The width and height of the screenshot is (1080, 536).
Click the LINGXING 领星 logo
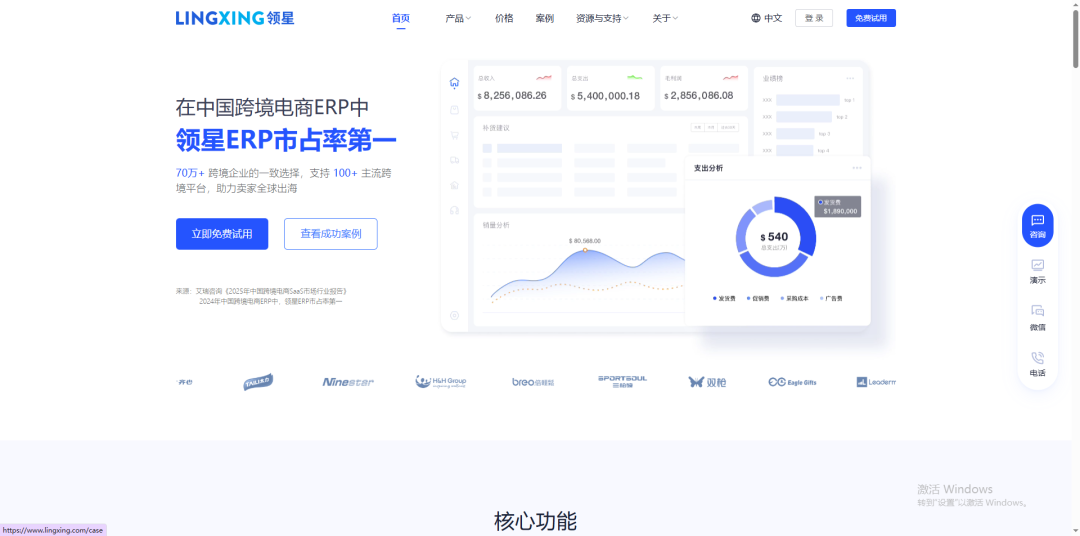[x=235, y=18]
